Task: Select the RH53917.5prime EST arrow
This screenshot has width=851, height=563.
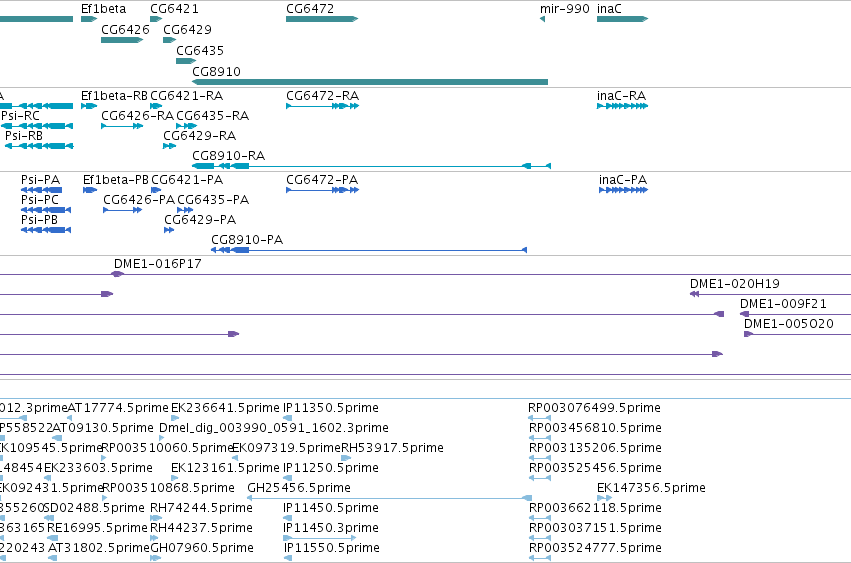Action: click(346, 458)
